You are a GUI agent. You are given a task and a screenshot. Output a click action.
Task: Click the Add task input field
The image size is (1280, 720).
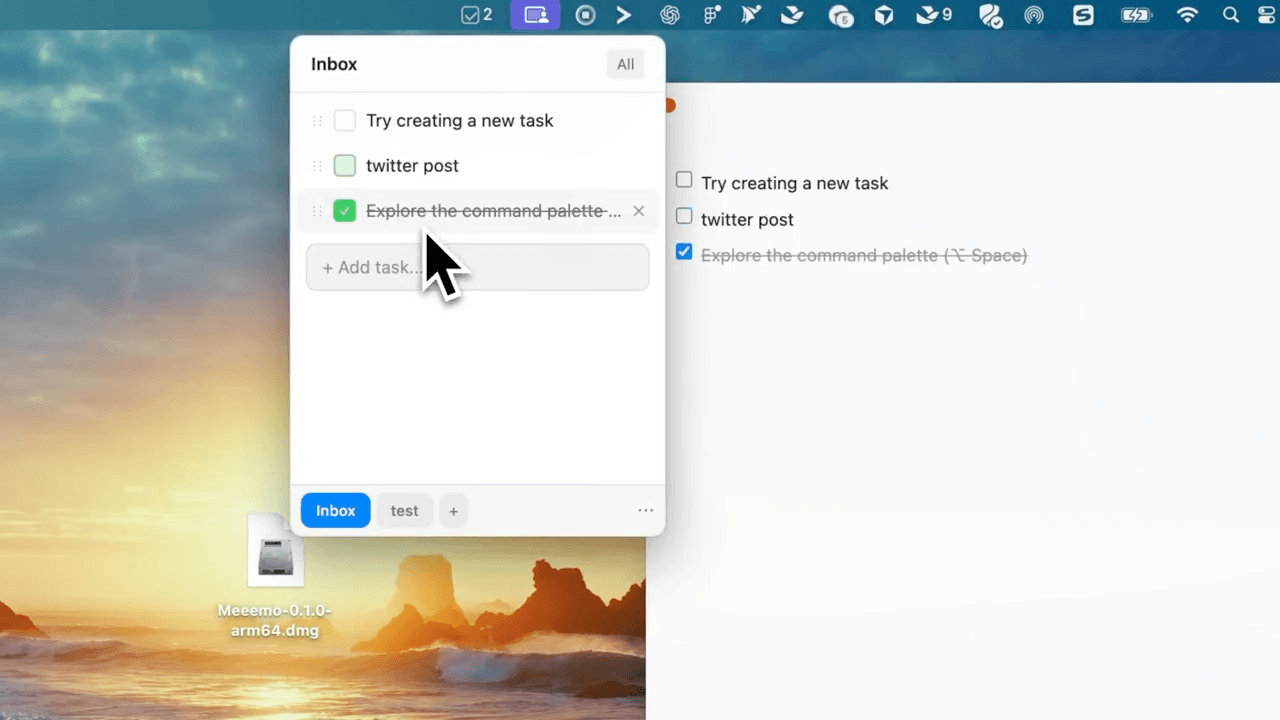point(477,267)
